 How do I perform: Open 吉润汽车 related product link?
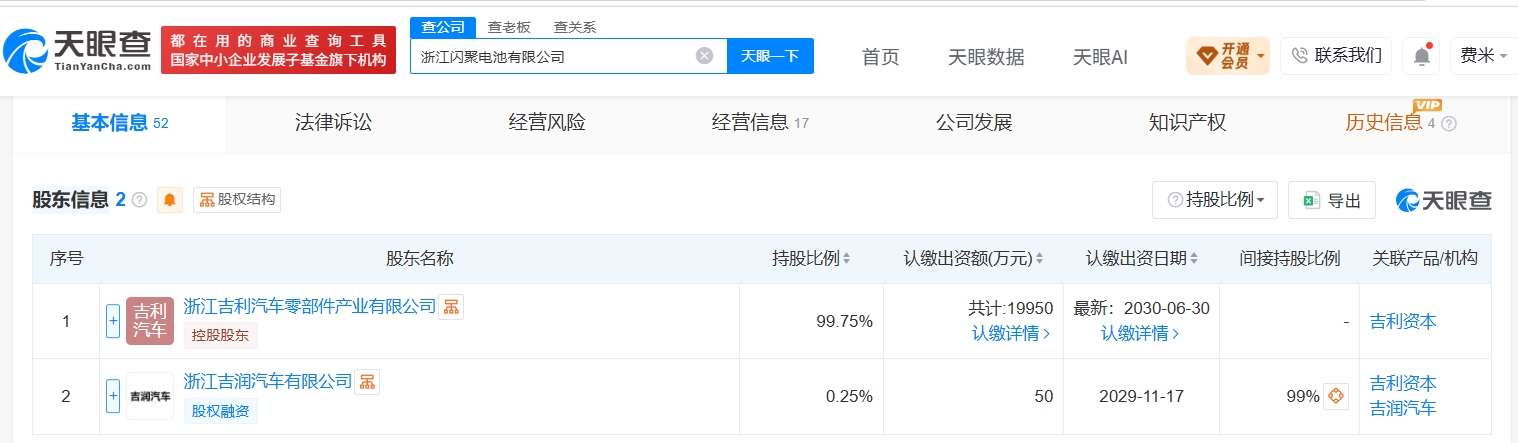tap(1403, 408)
